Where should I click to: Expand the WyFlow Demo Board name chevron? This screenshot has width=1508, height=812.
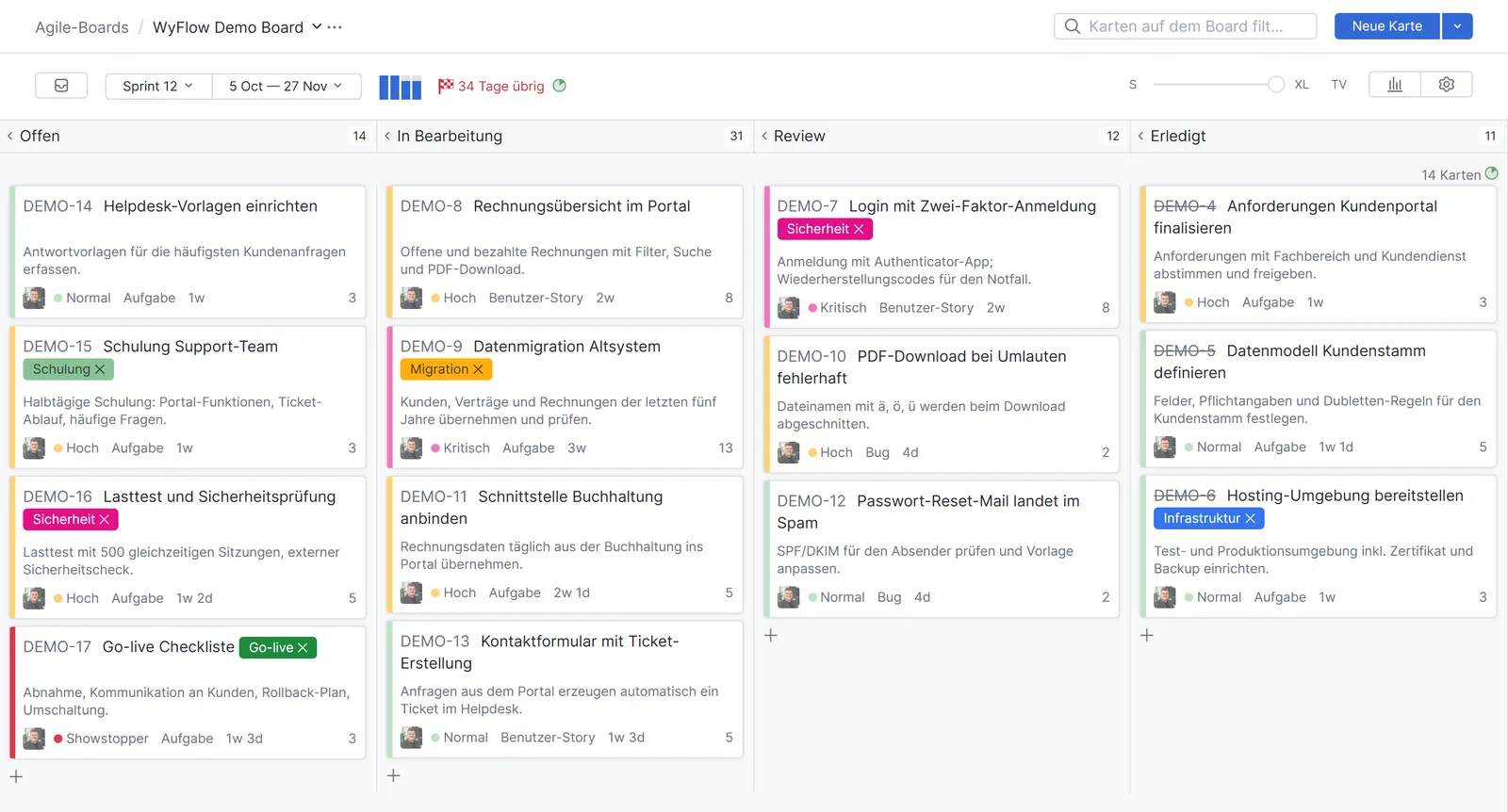click(317, 26)
